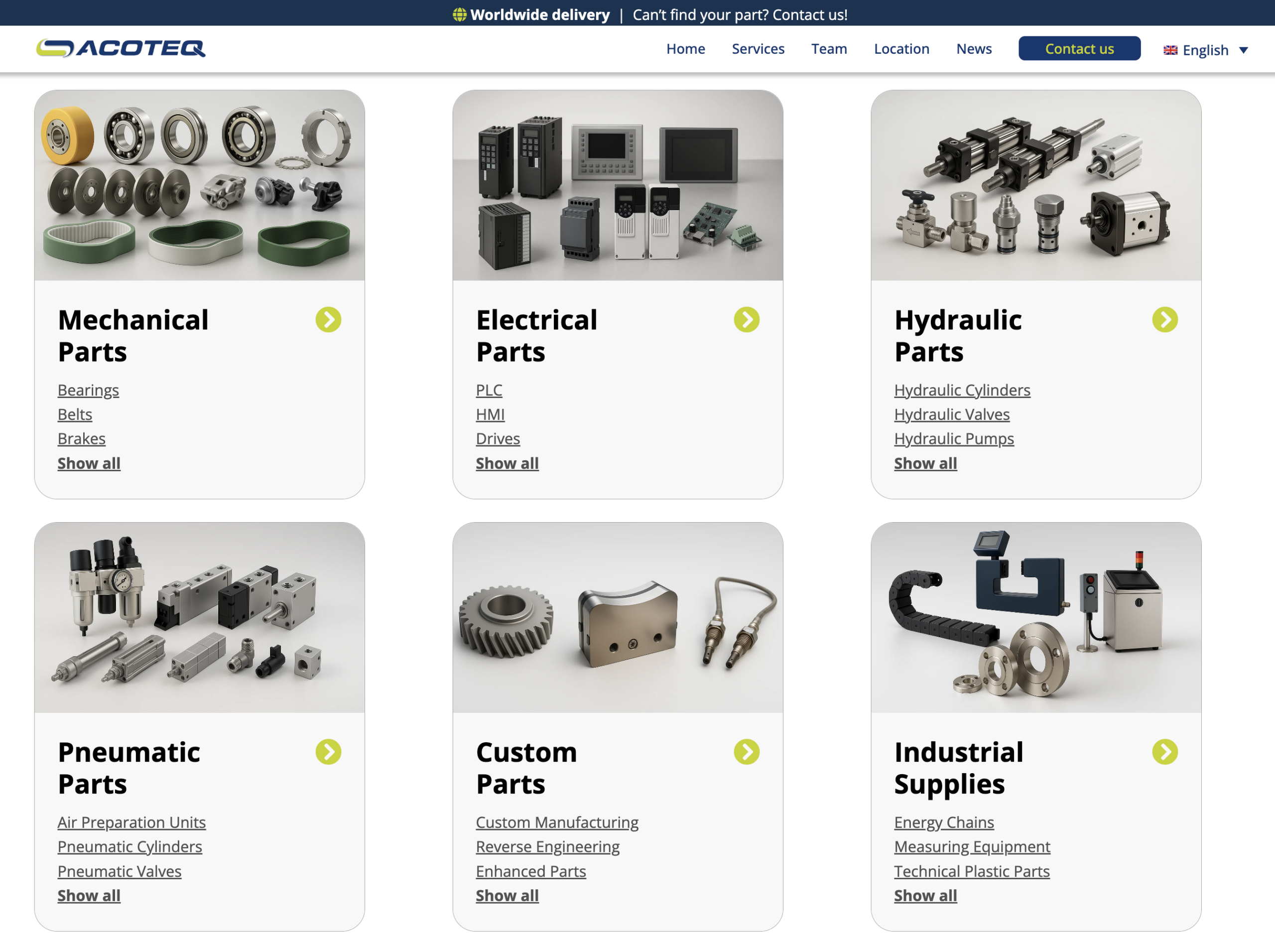Click the globe icon in top banner
Screen dimensions: 1275x952
459,15
